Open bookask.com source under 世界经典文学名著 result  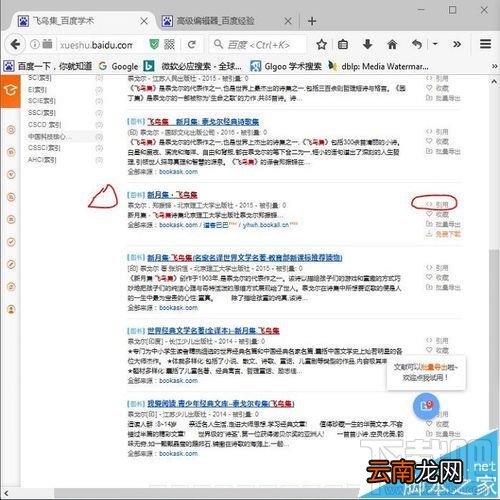pos(178,381)
